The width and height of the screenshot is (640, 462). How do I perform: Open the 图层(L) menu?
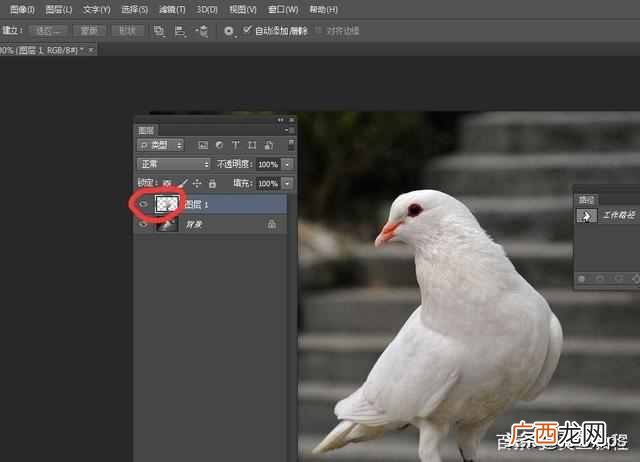[x=59, y=9]
